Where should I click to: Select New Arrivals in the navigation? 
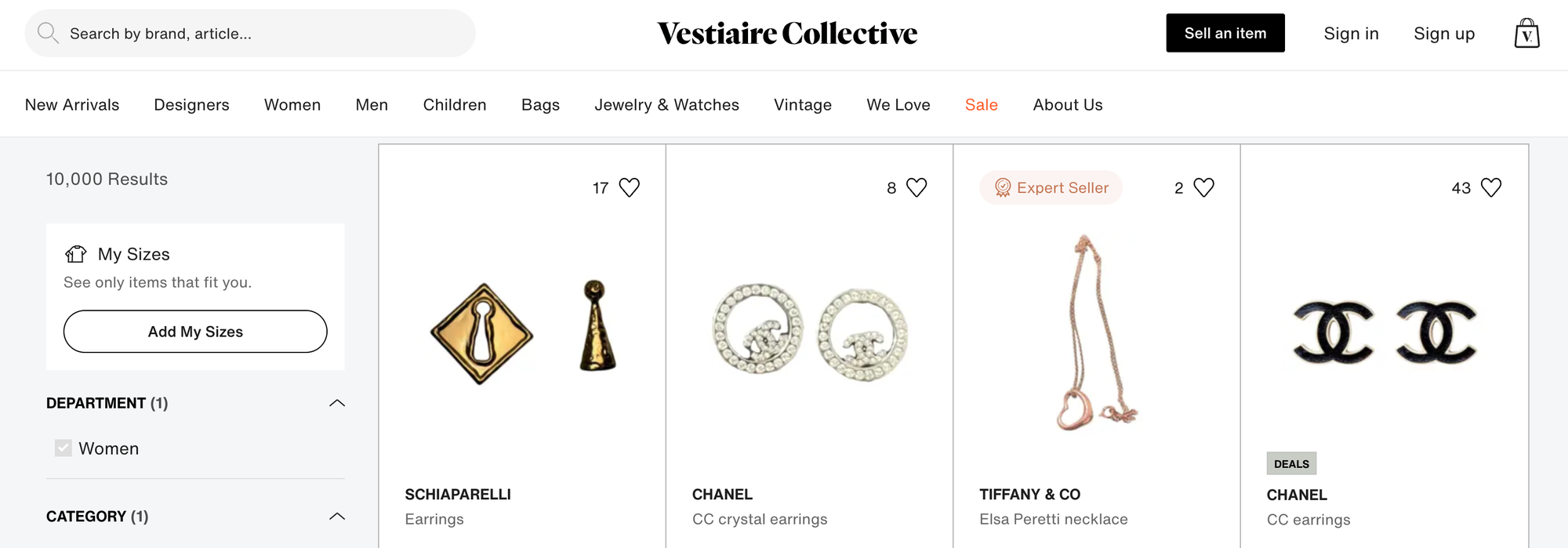tap(71, 104)
